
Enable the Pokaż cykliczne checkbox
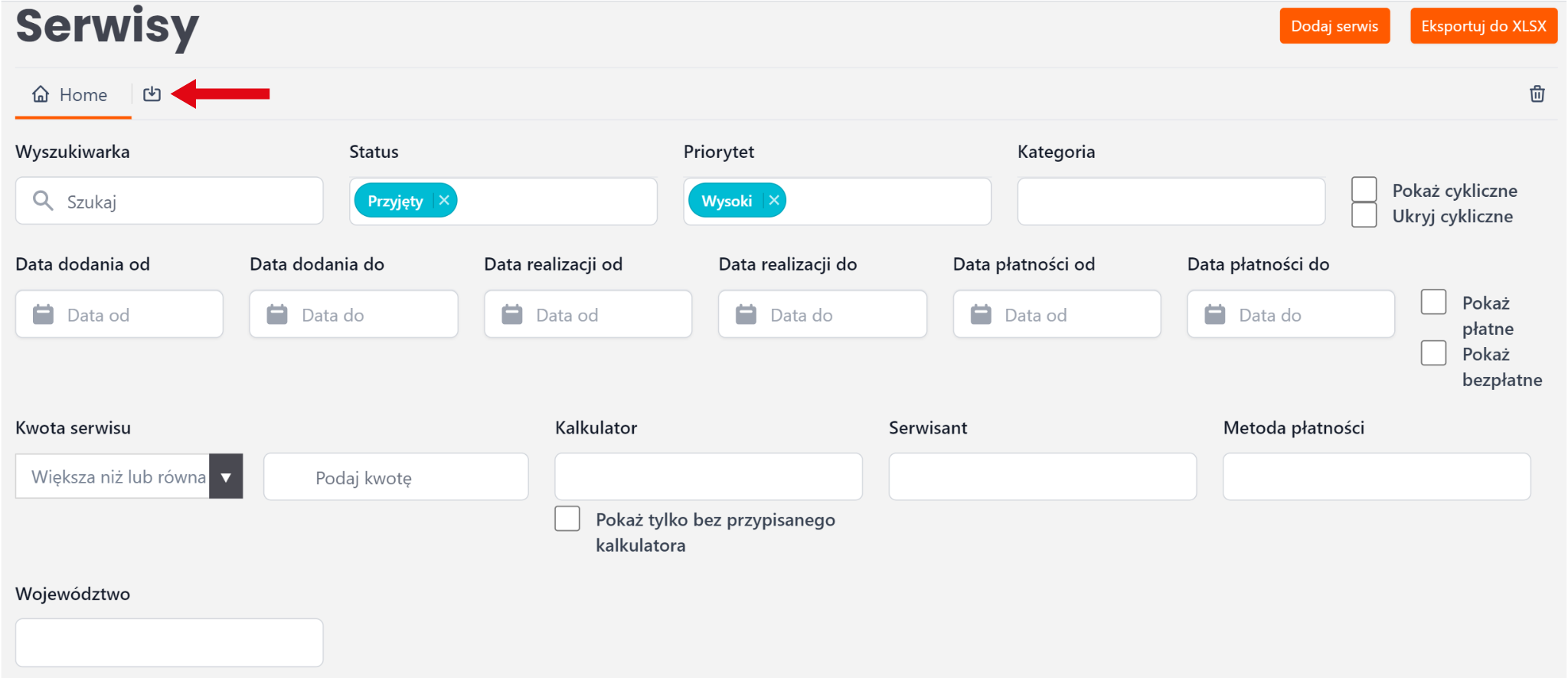pyautogui.click(x=1364, y=189)
